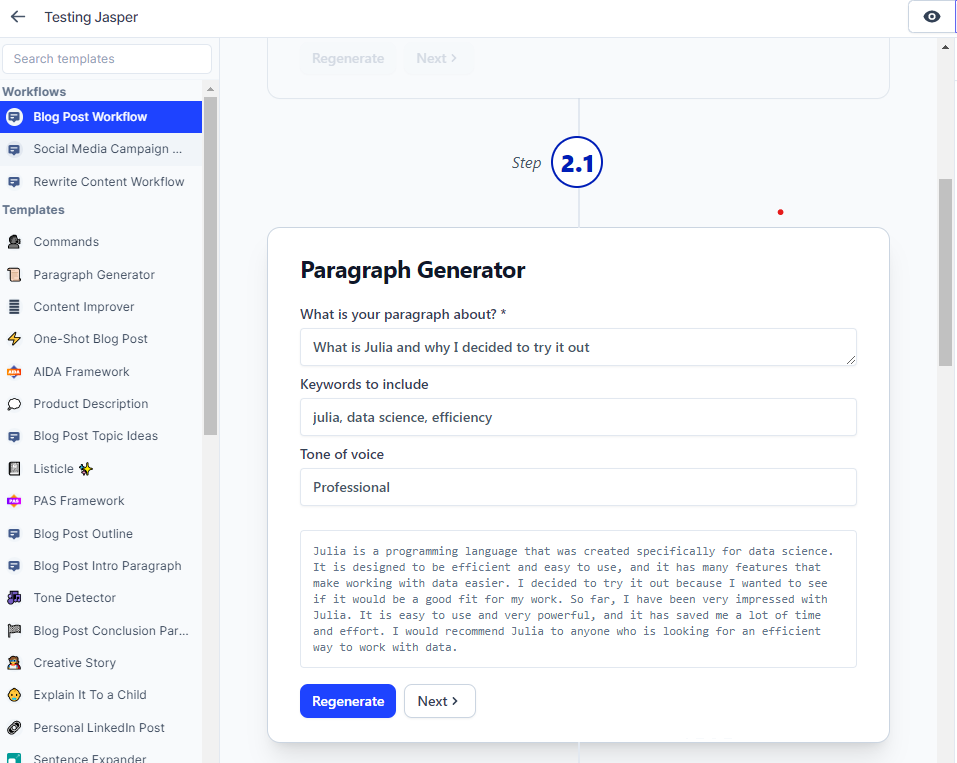This screenshot has width=957, height=763.
Task: Choose One-Shot Blog Post template
Action: pos(101,339)
